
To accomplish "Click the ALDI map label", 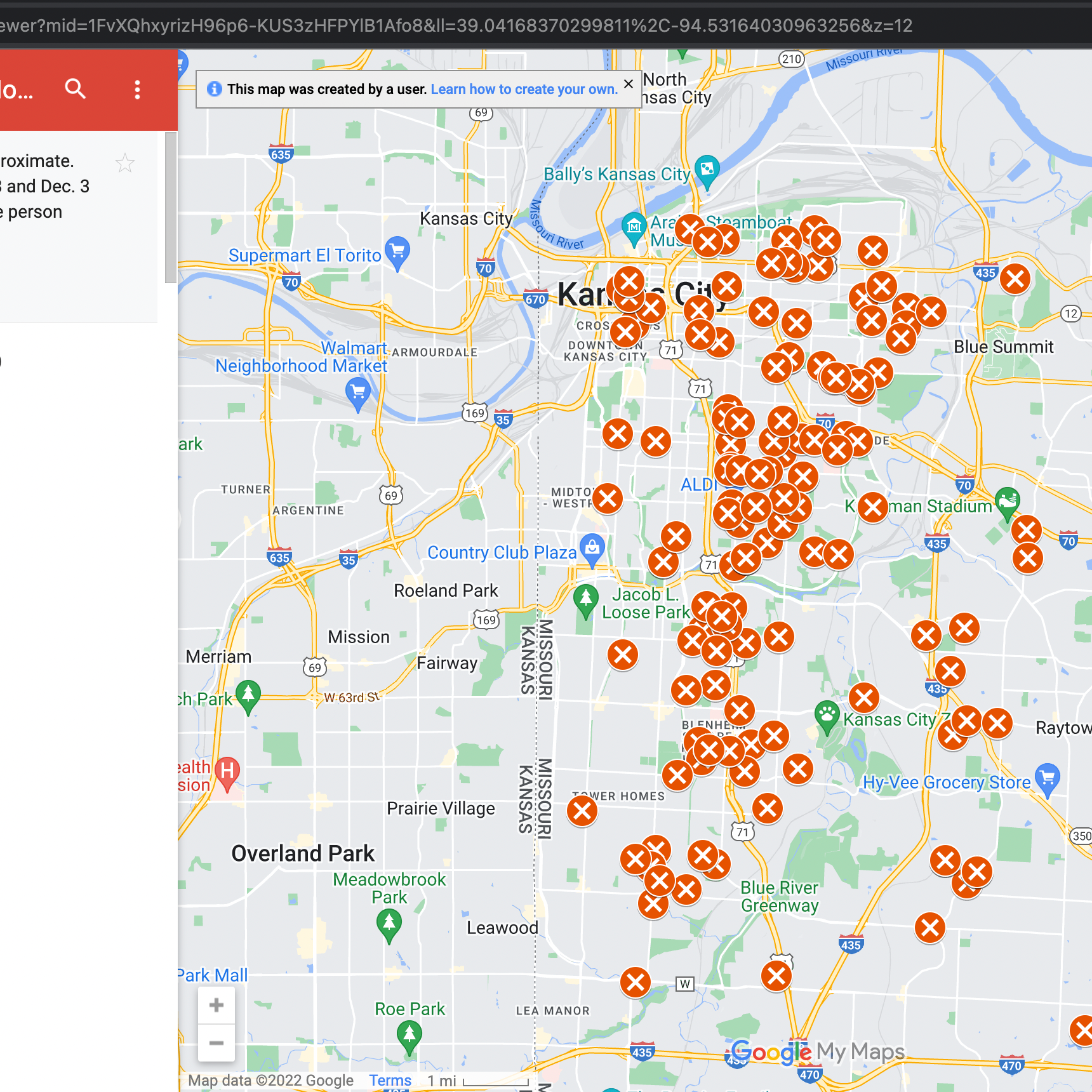I will (698, 484).
